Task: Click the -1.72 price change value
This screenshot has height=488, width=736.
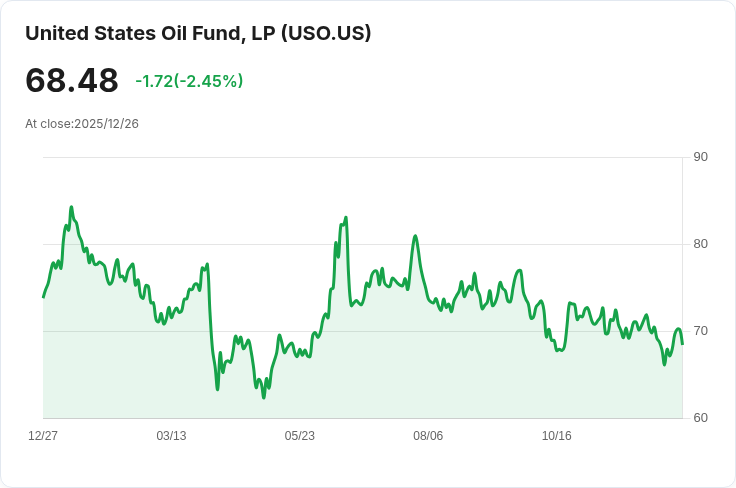Action: 154,81
